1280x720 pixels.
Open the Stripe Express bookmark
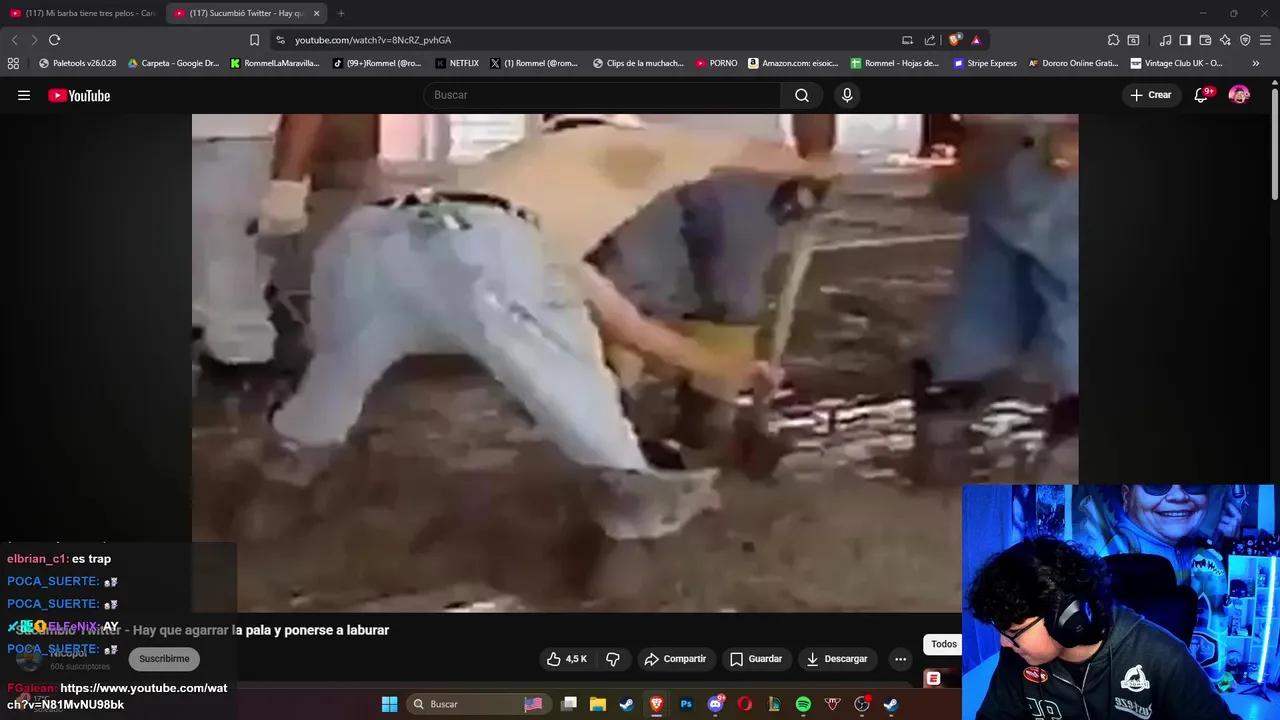pos(985,63)
